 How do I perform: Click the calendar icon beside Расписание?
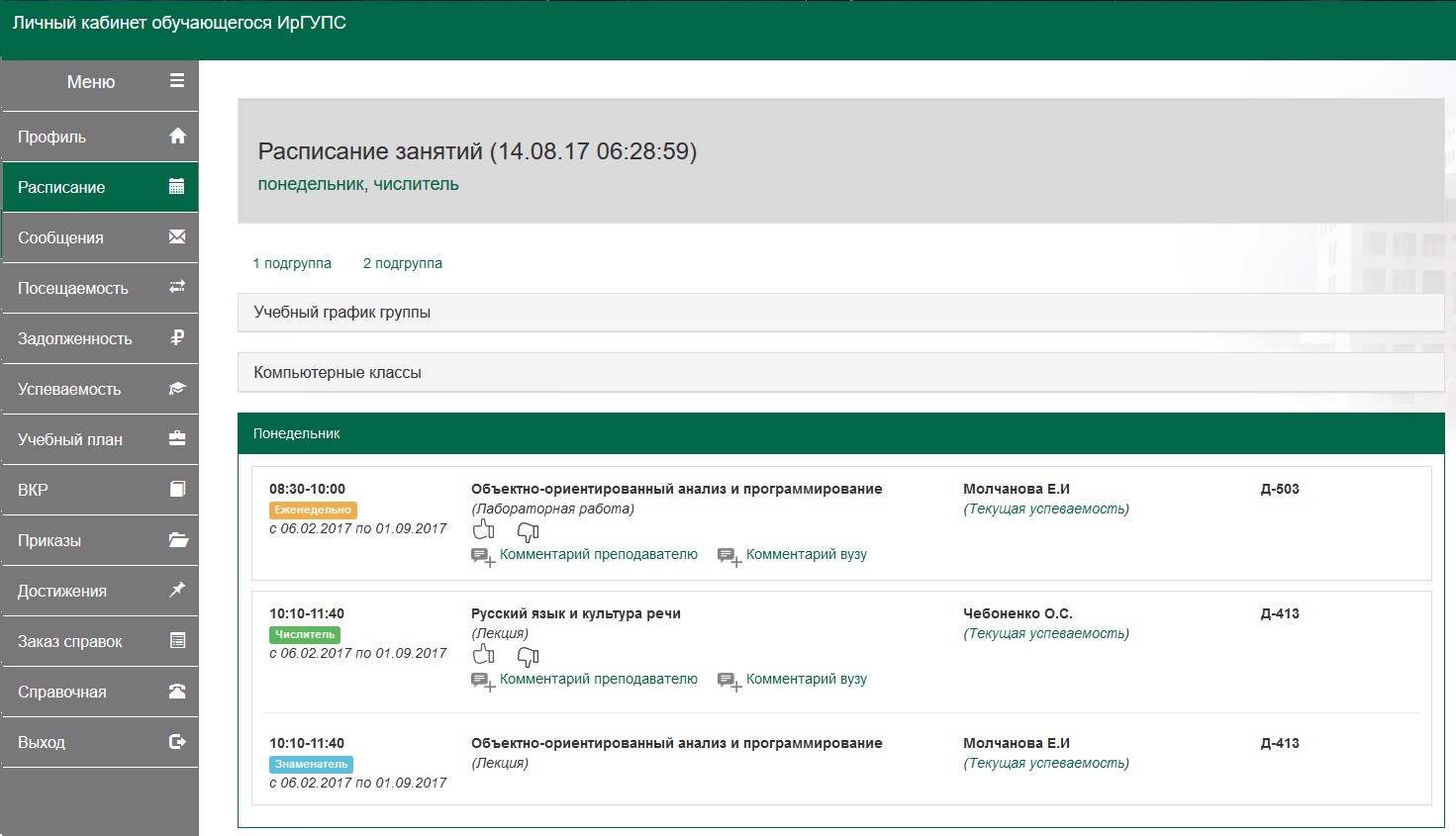pos(177,186)
